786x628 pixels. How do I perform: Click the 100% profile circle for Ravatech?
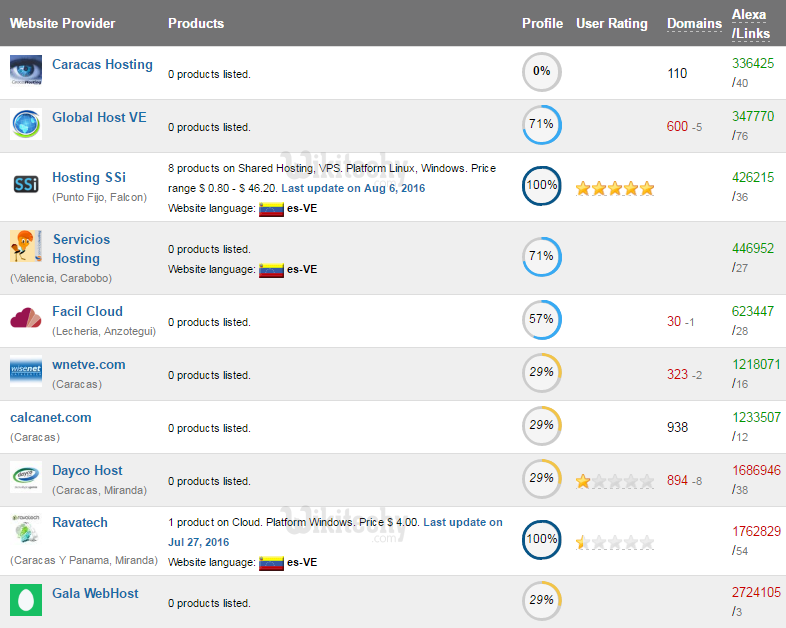(542, 539)
